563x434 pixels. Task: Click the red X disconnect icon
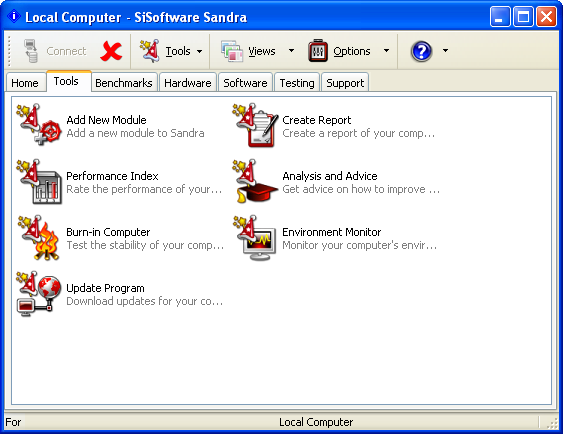111,51
